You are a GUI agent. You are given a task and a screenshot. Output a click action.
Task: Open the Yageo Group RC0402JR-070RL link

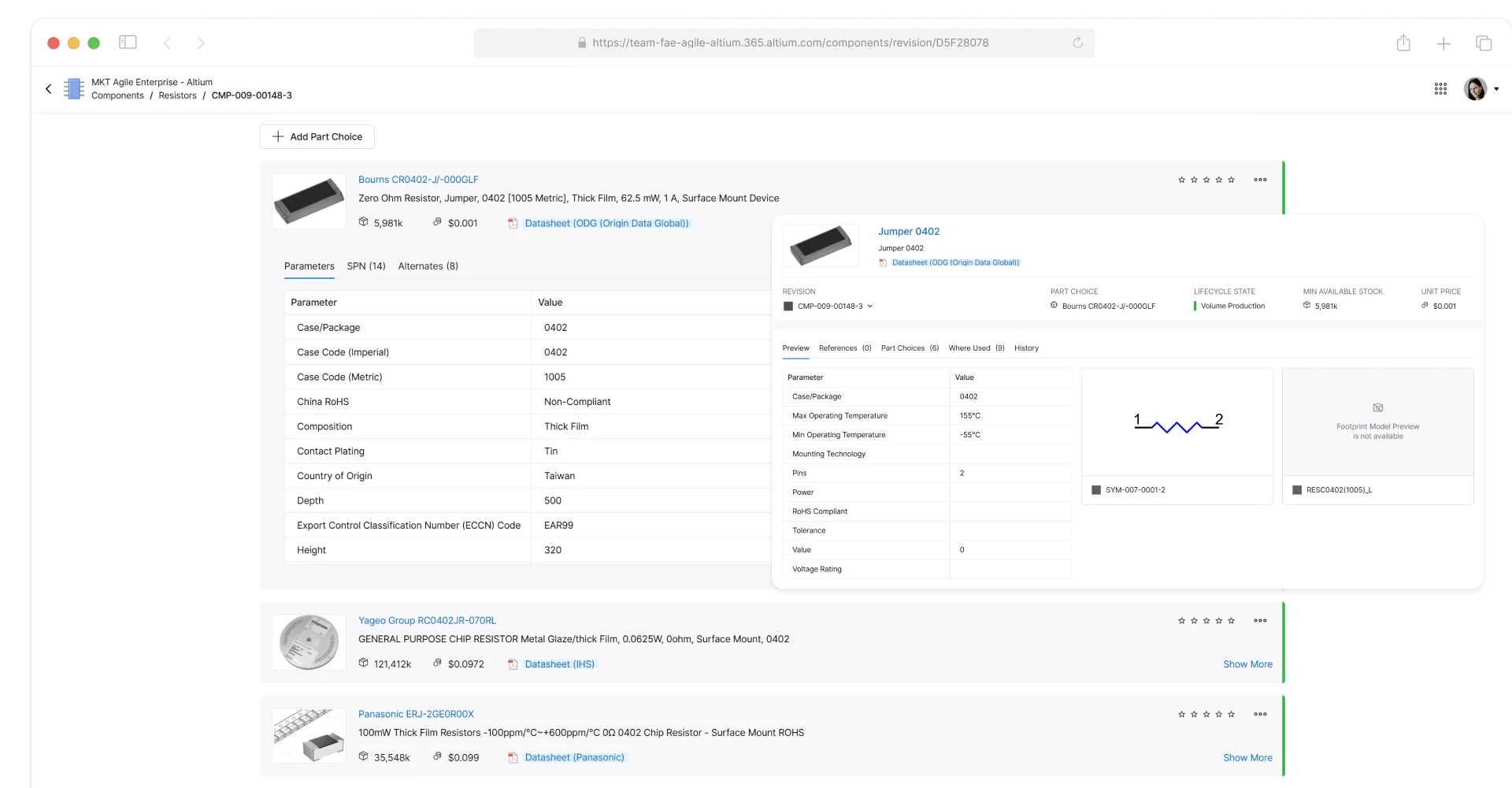pos(427,621)
